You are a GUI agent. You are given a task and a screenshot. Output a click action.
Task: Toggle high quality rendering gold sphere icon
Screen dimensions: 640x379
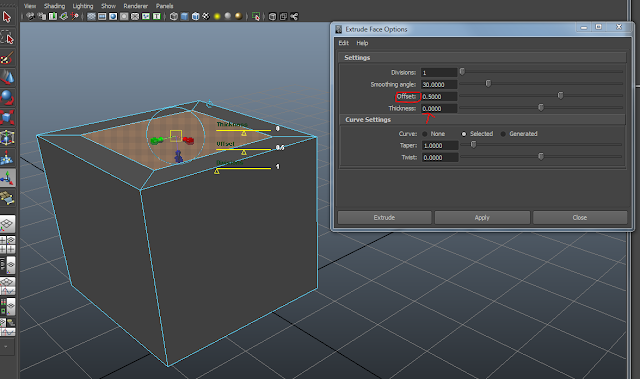click(239, 16)
